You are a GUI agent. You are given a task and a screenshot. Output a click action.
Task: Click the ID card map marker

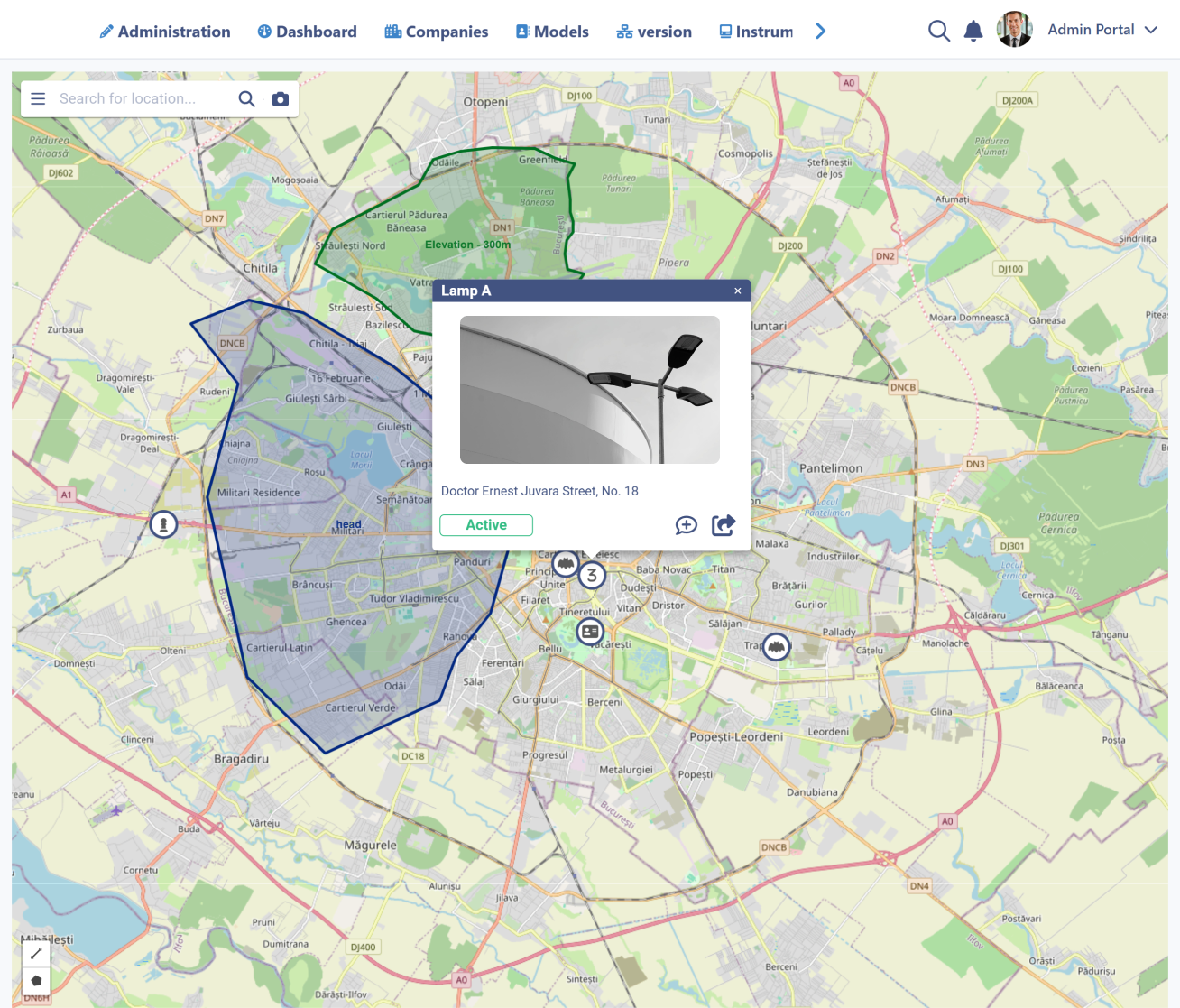click(x=590, y=632)
